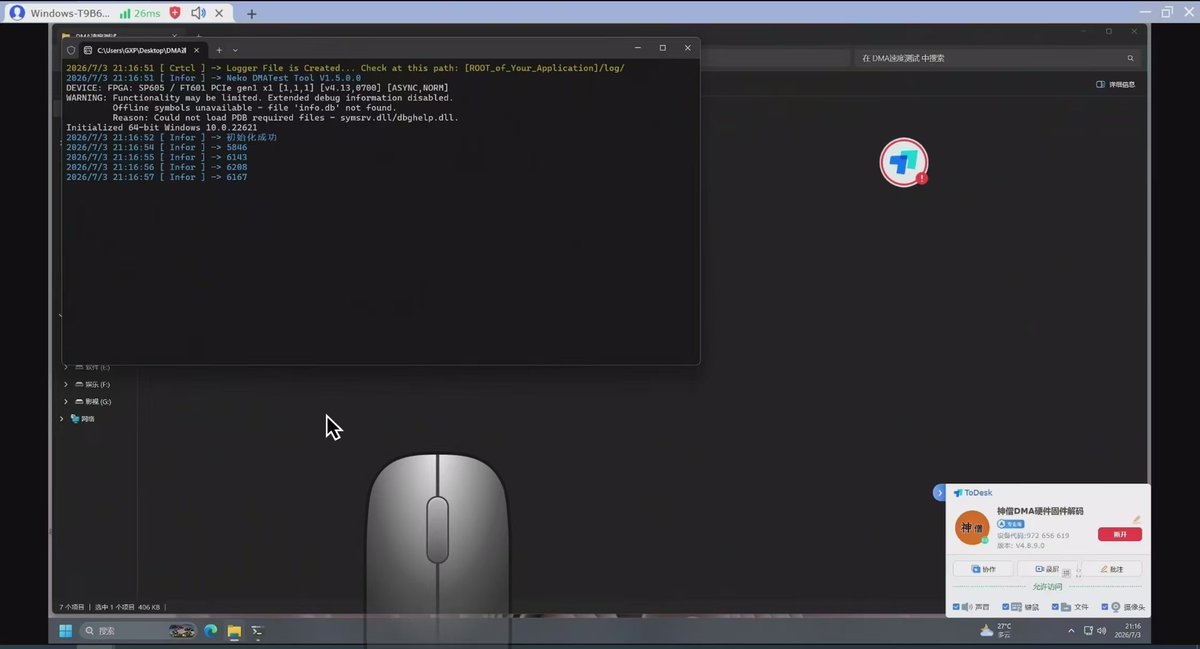The image size is (1200, 649).
Task: Toggle the 摄像头 camera checkbox
Action: pyautogui.click(x=1104, y=607)
